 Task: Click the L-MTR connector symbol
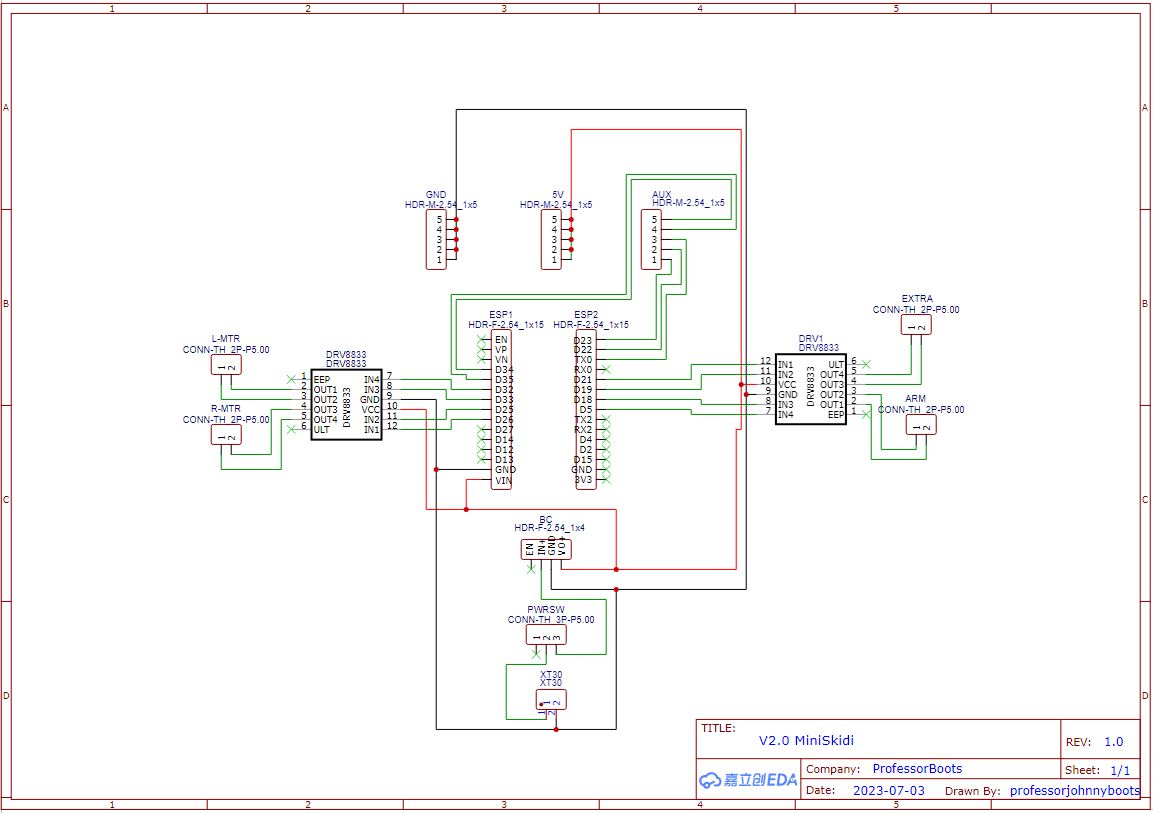click(x=226, y=366)
